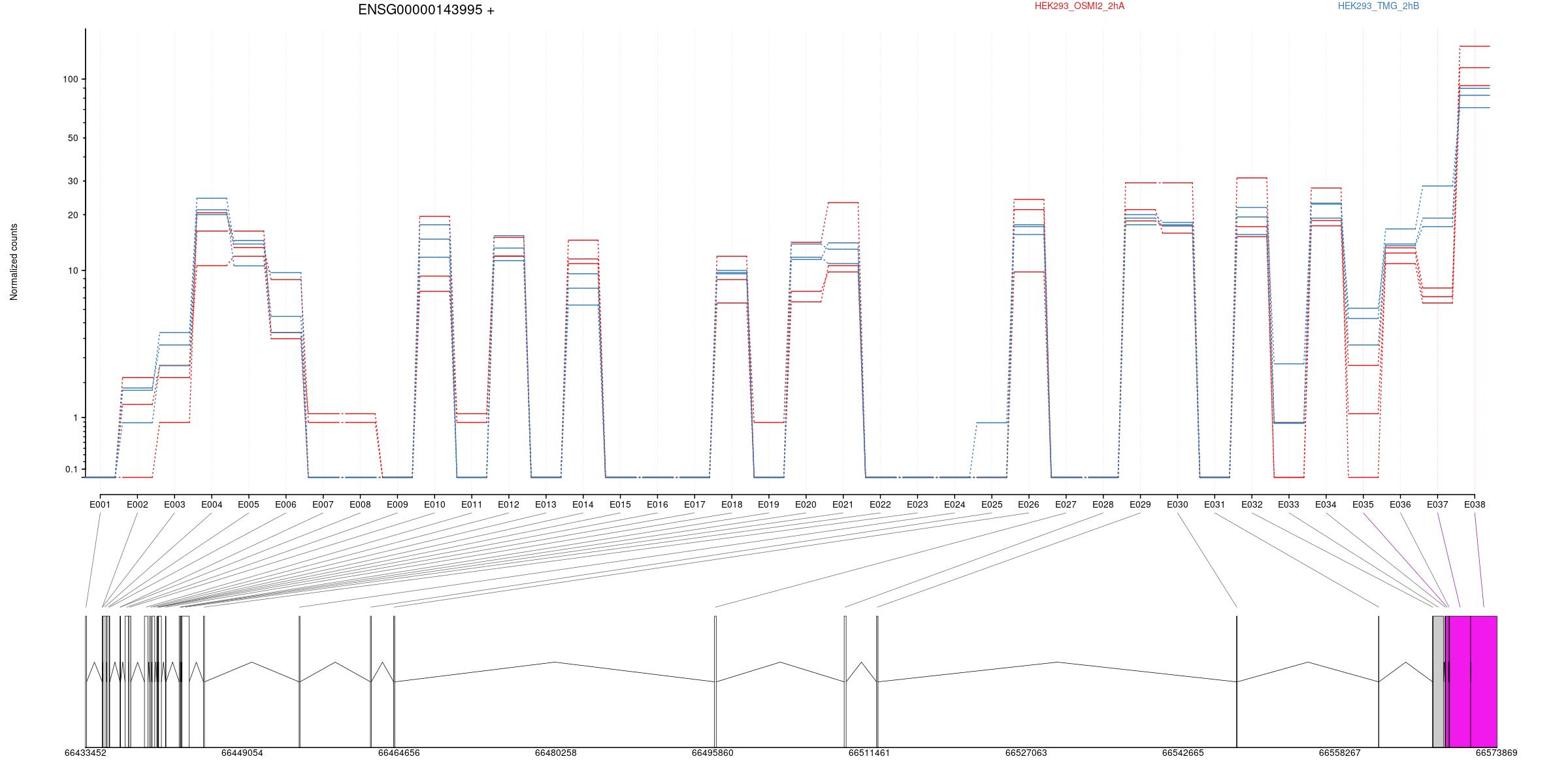The image size is (1568, 784).
Task: Click y-axis tick value 10
Action: click(x=73, y=270)
